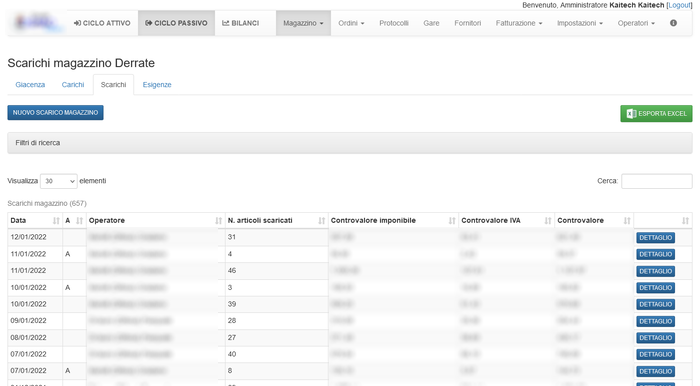Sort by Controvalore column arrows

[x=627, y=220]
